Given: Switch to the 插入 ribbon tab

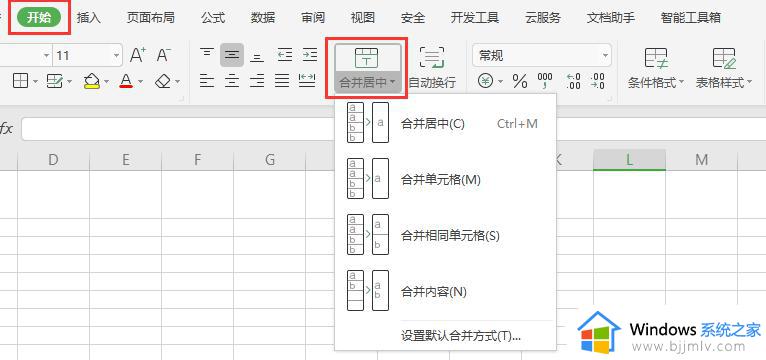Looking at the screenshot, I should coord(88,18).
